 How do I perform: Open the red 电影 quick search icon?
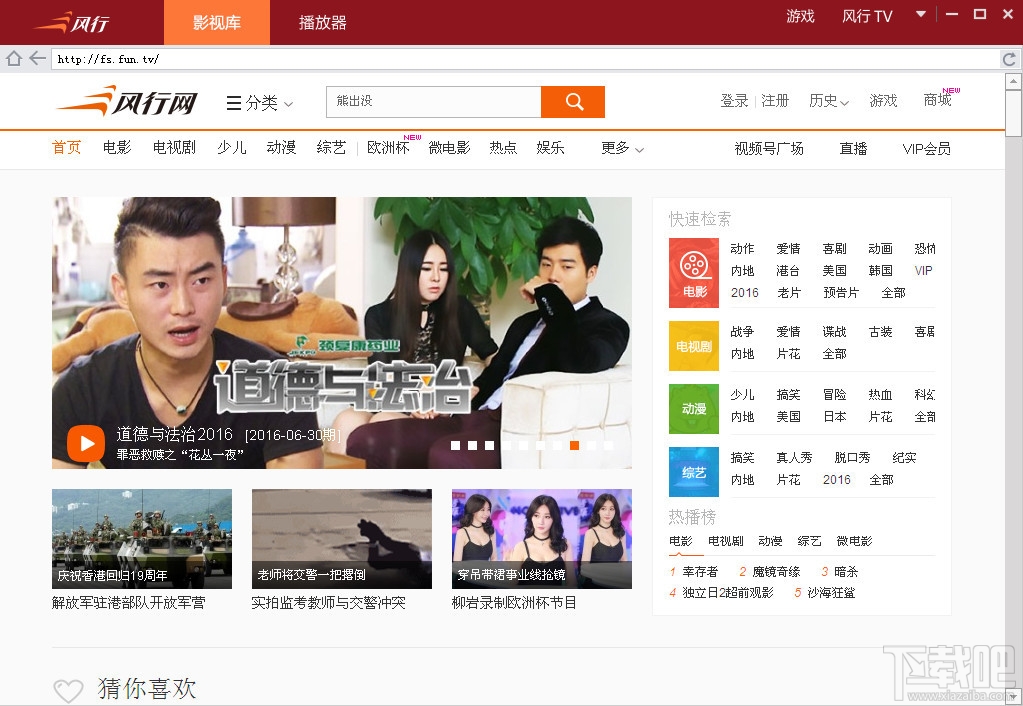tap(694, 273)
